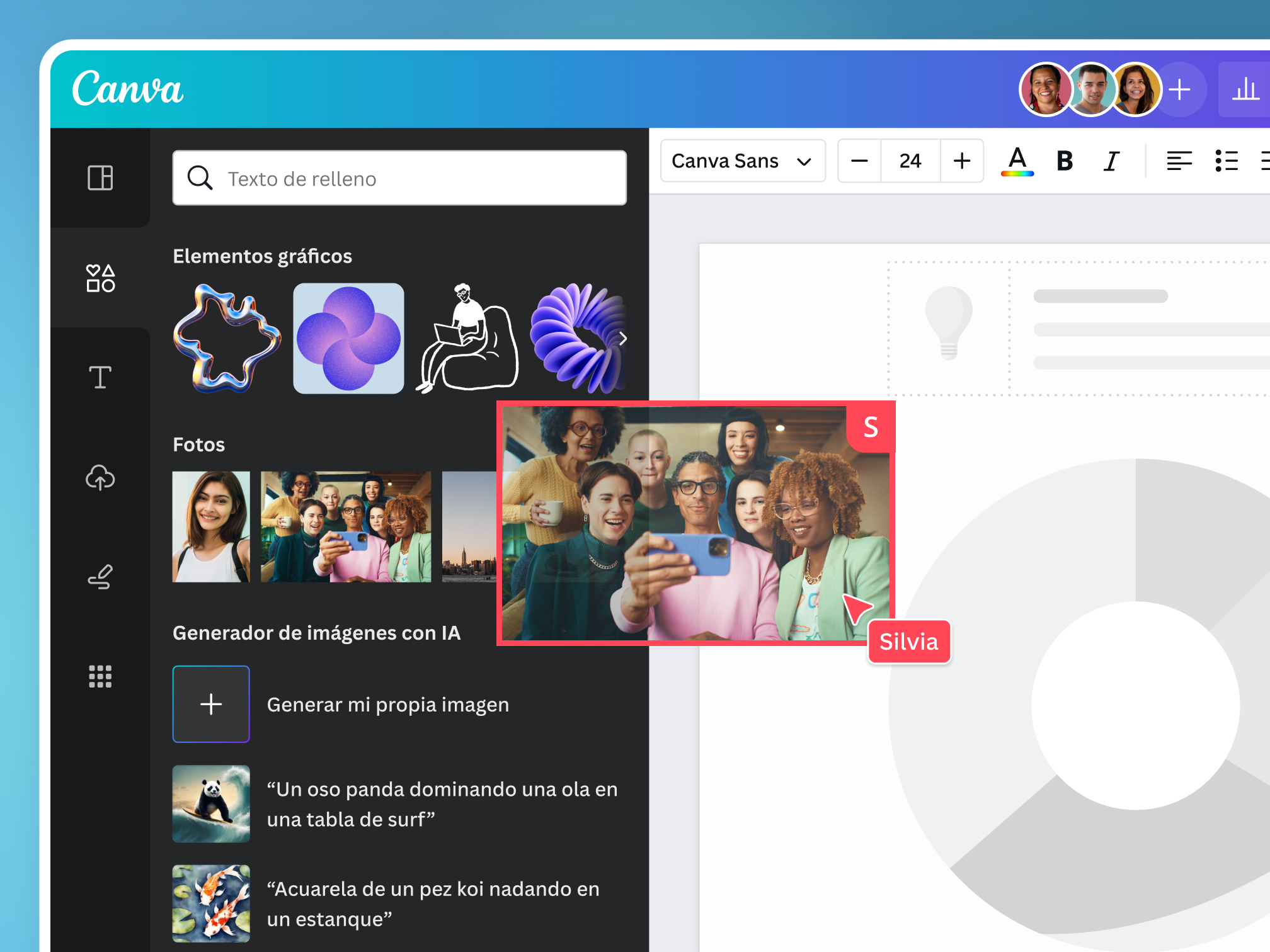Viewport: 1270px width, 952px height.
Task: Select the Draw tool
Action: 100,577
